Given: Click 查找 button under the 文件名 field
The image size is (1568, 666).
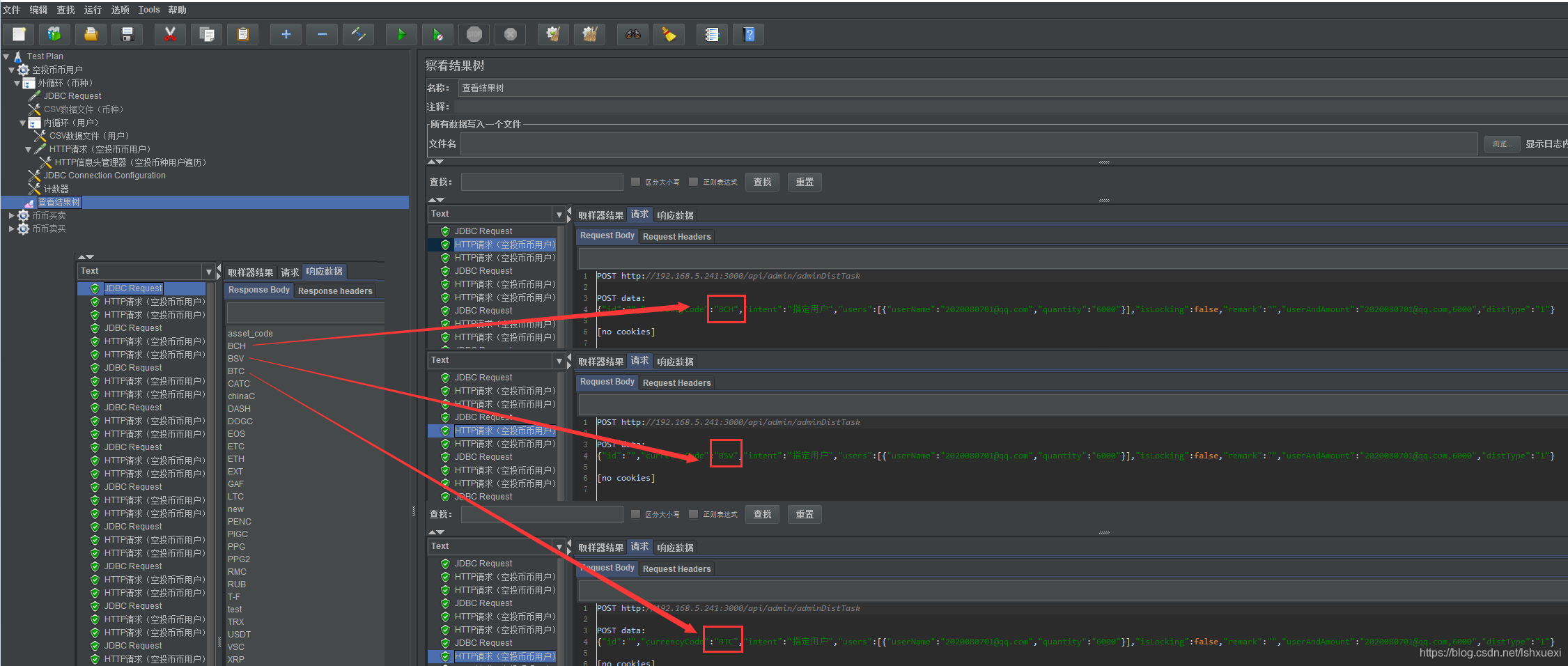Looking at the screenshot, I should (763, 182).
